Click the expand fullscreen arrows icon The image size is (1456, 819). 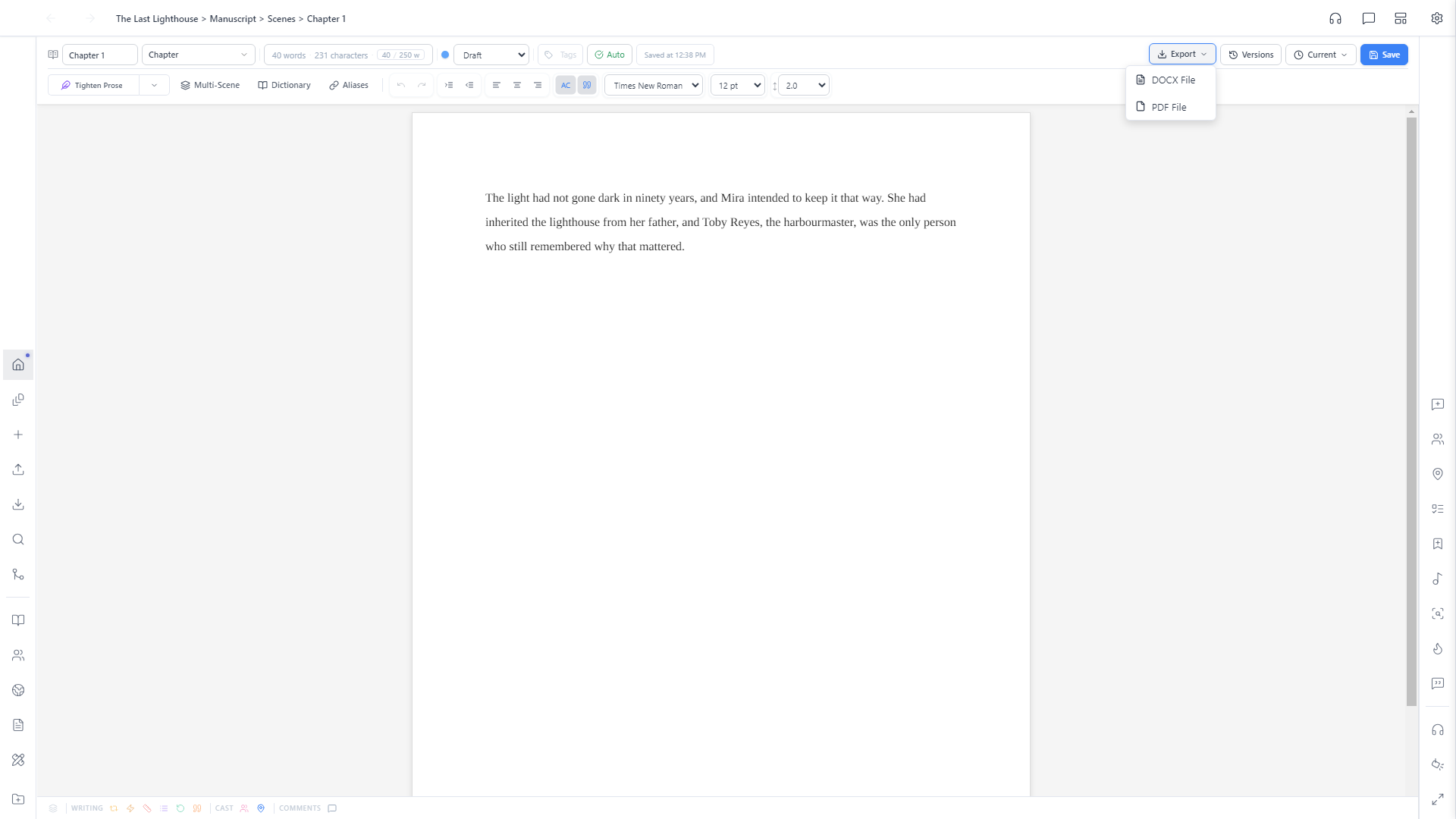1438,799
